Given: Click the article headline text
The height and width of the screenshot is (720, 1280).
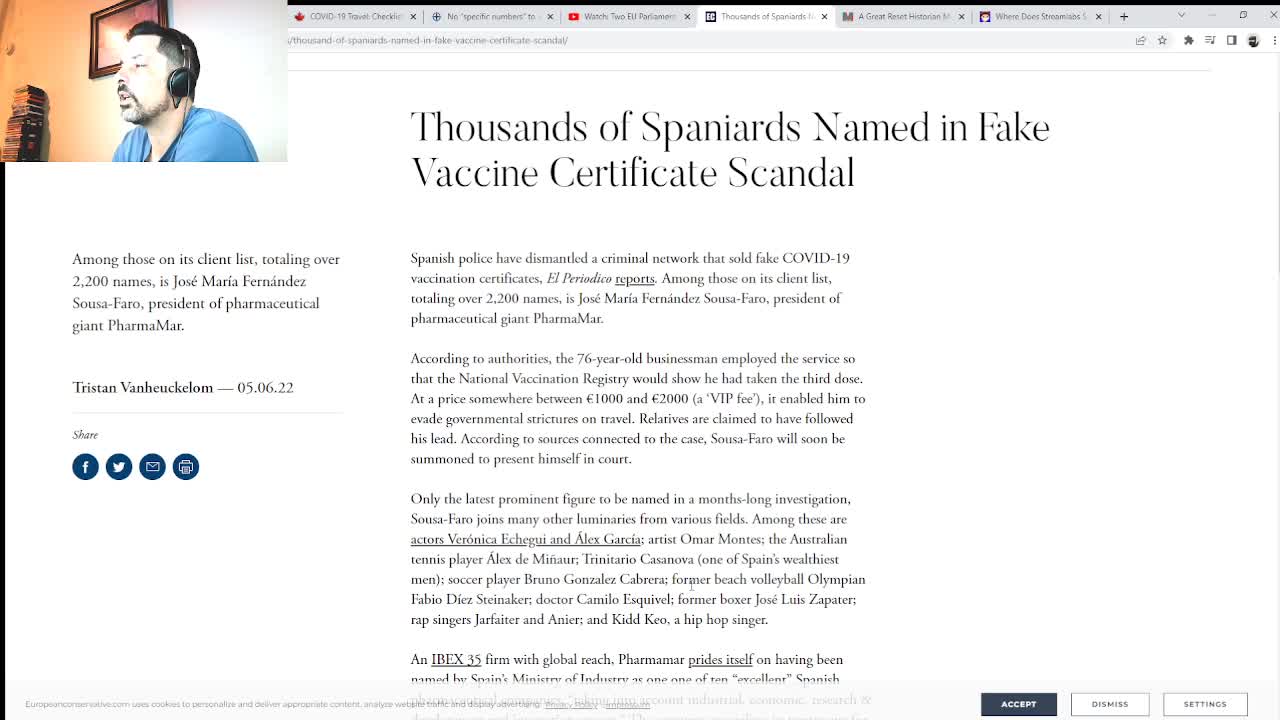Looking at the screenshot, I should [730, 150].
